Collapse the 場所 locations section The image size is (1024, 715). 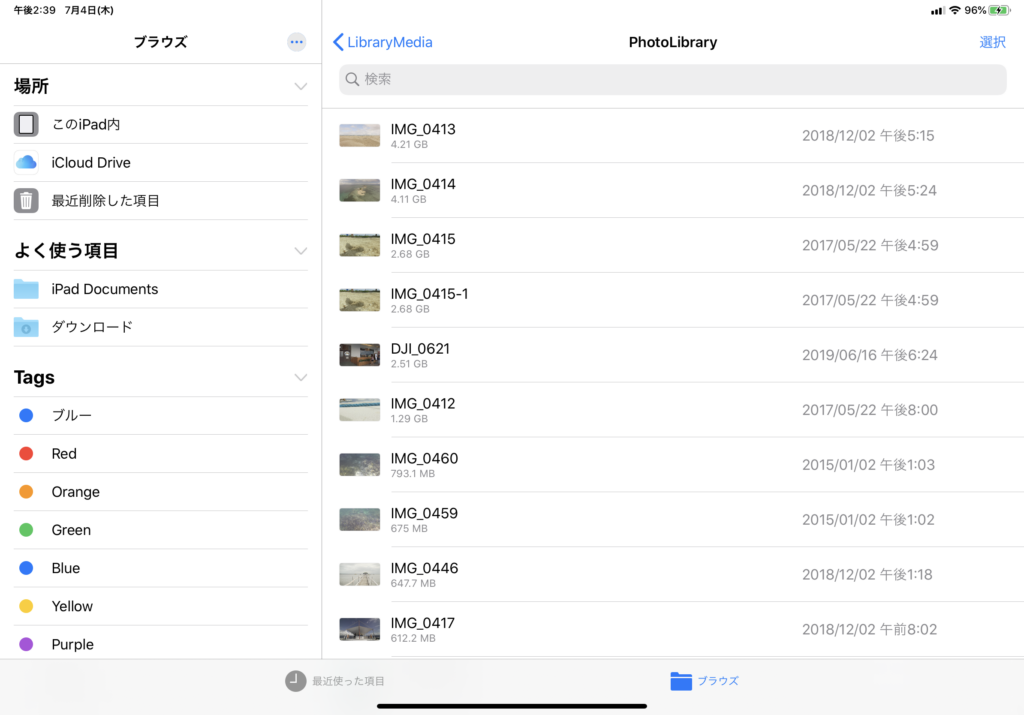300,87
